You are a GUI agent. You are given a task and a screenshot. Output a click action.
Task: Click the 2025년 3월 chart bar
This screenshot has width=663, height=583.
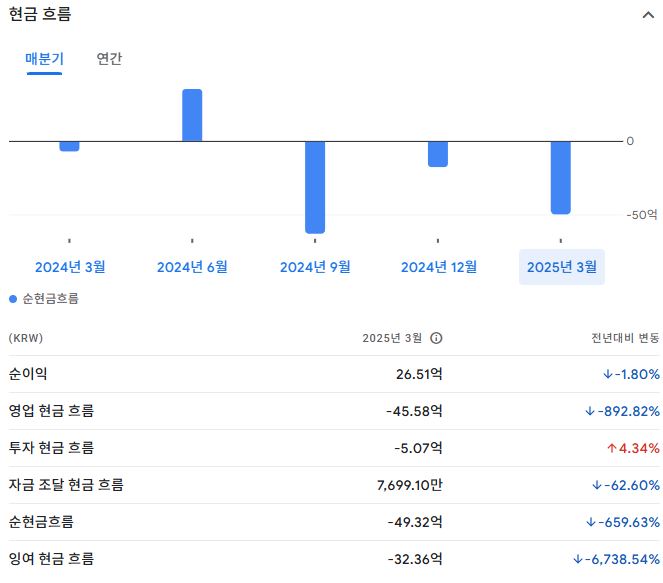coord(561,178)
